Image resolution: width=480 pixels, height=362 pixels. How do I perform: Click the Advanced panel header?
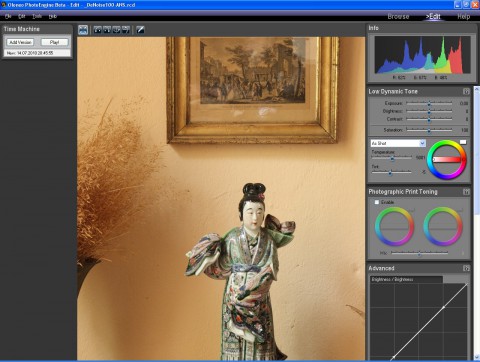click(419, 268)
